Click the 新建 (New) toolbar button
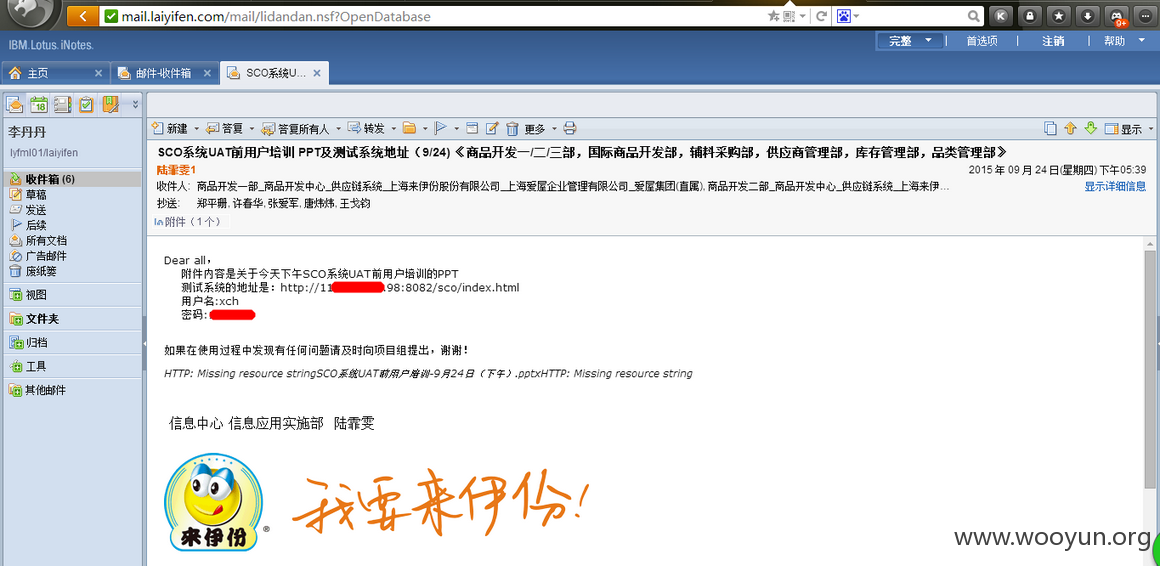The width and height of the screenshot is (1160, 566). (169, 129)
